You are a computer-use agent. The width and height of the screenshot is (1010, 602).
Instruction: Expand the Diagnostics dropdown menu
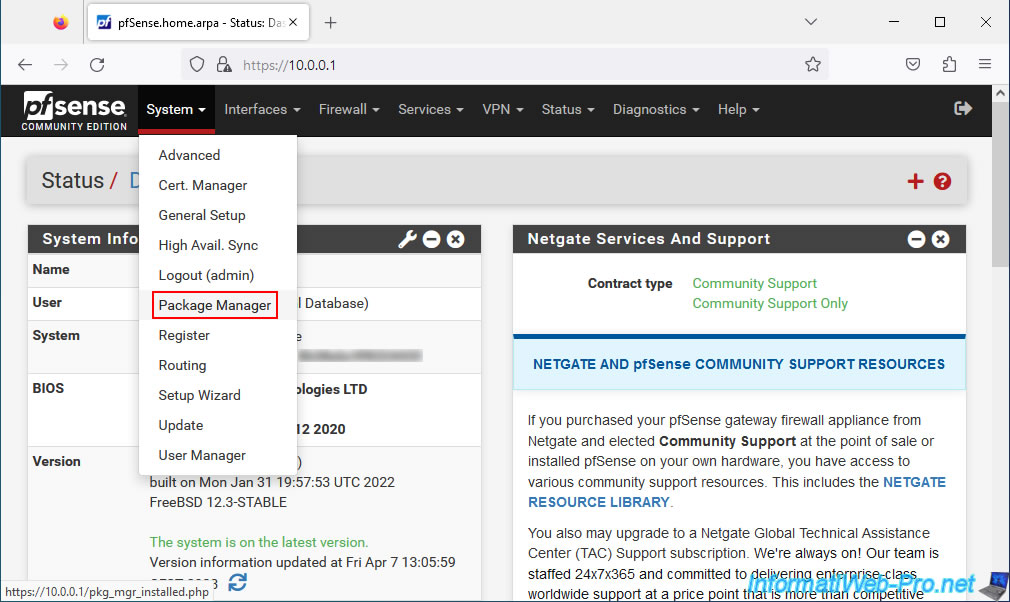(x=656, y=109)
